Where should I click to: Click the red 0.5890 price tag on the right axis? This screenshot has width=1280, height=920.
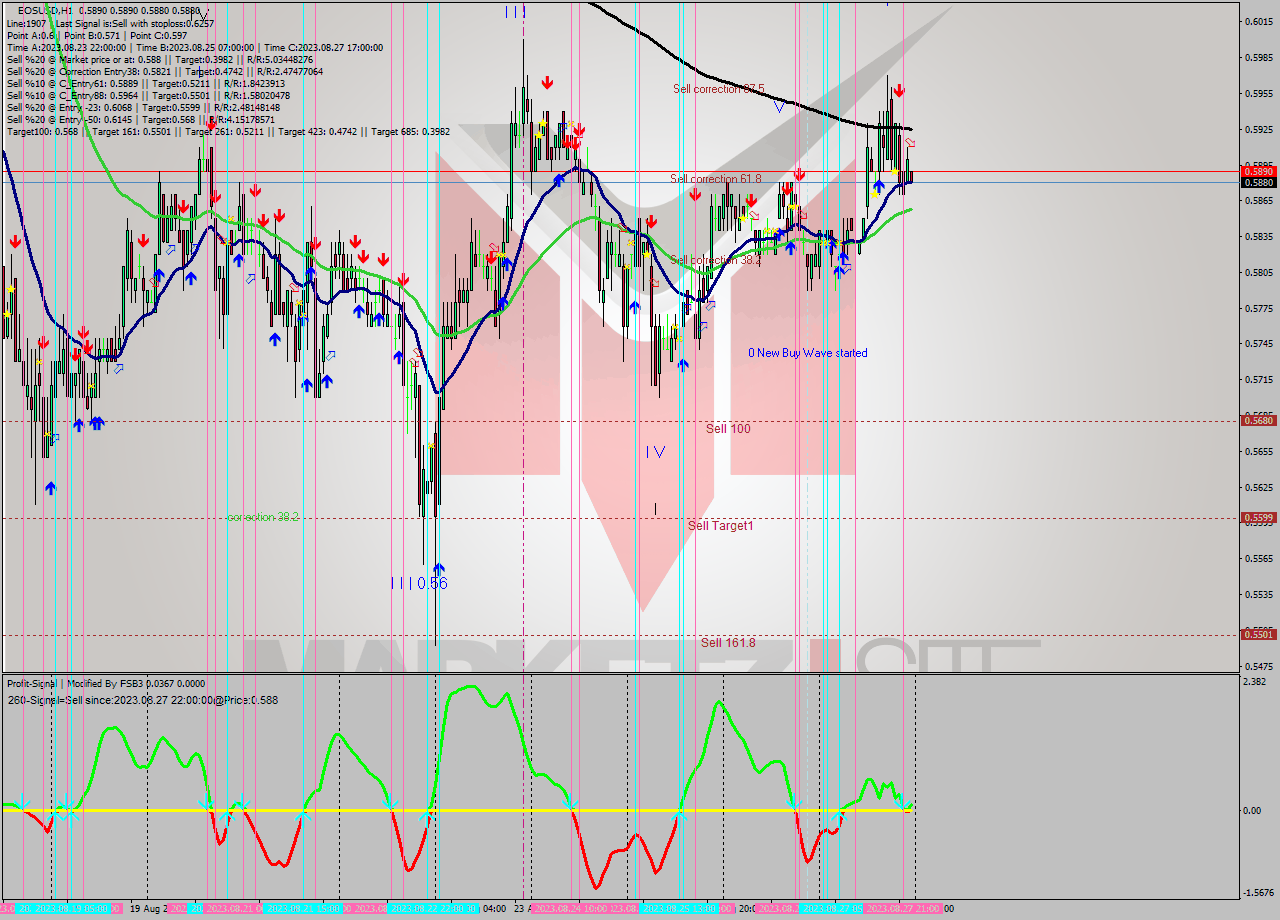tap(1257, 171)
